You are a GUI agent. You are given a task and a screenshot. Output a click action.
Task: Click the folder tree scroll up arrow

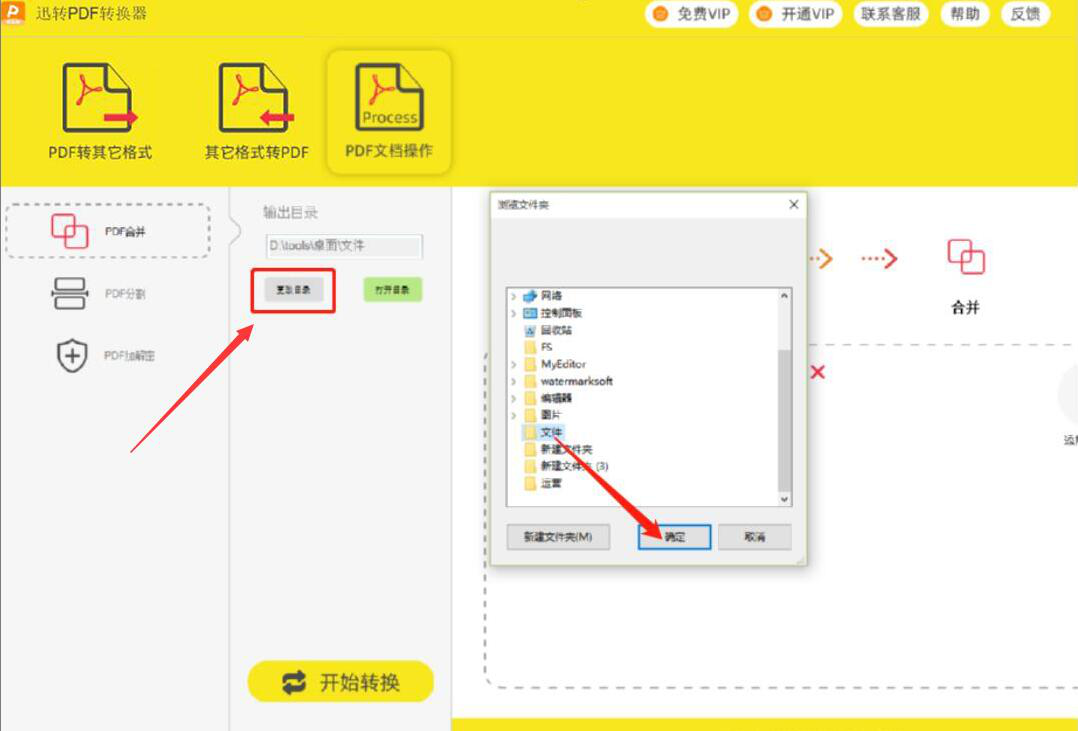pos(784,296)
